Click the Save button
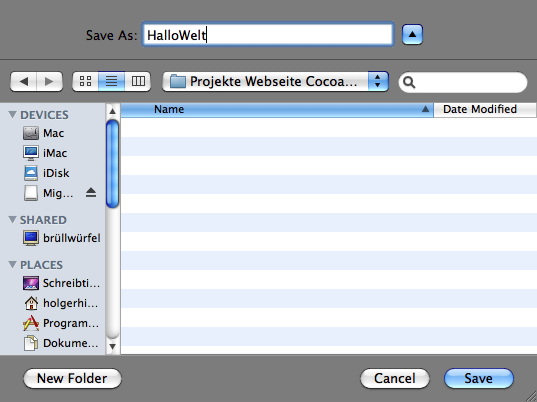Image resolution: width=537 pixels, height=402 pixels. (x=479, y=378)
